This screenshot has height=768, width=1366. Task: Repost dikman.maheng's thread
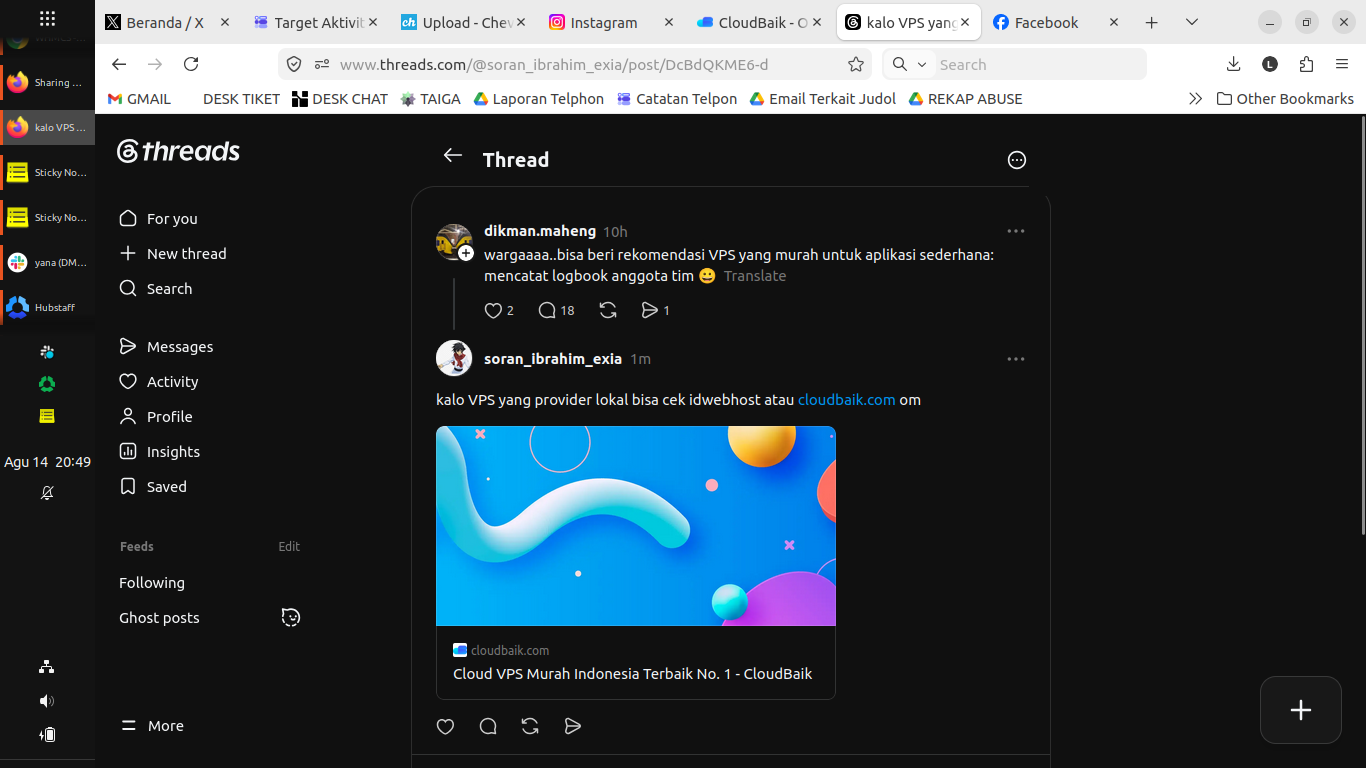click(x=608, y=311)
